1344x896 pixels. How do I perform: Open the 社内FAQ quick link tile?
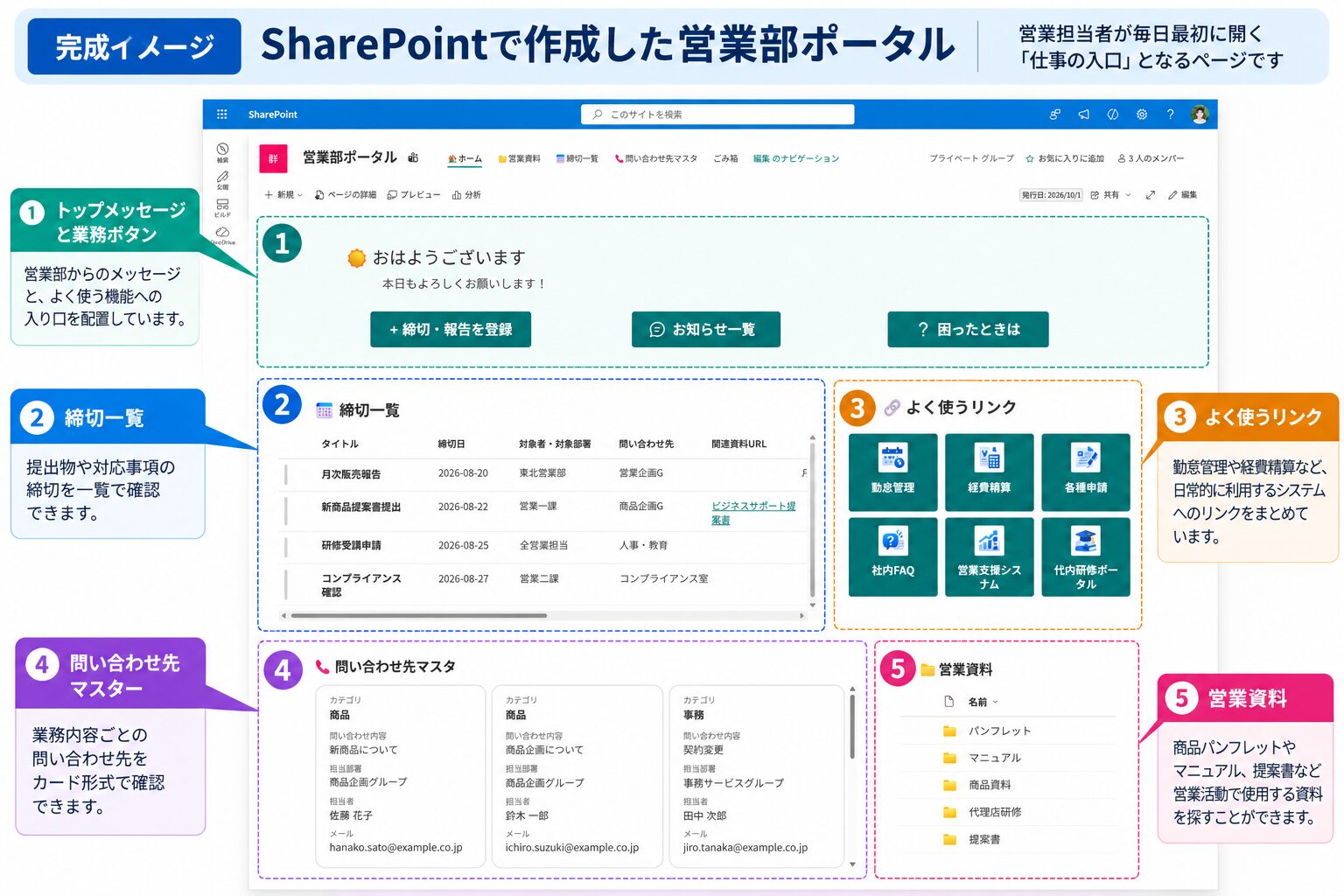point(892,556)
